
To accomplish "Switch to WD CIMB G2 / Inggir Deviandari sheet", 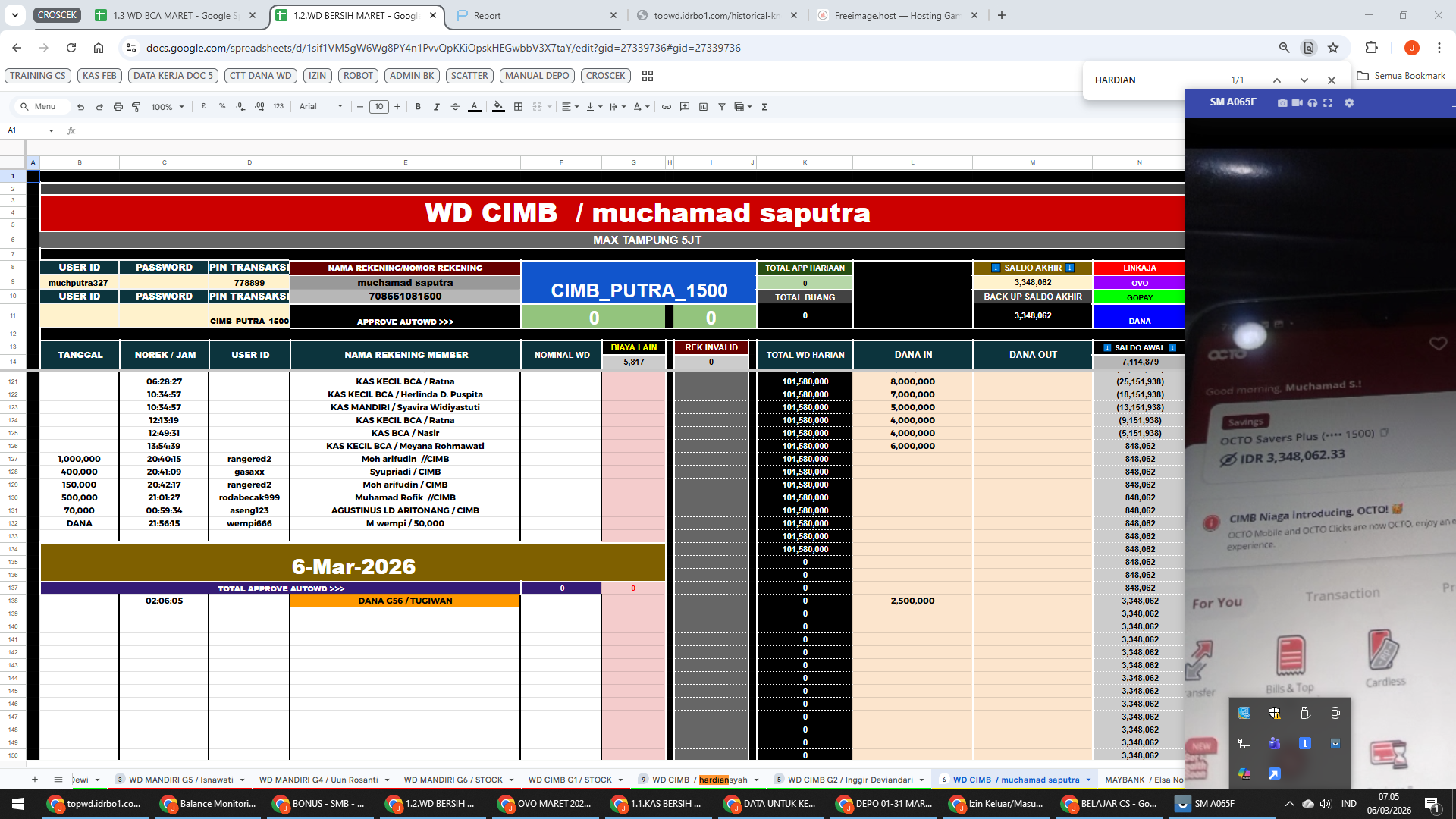I will pyautogui.click(x=849, y=780).
